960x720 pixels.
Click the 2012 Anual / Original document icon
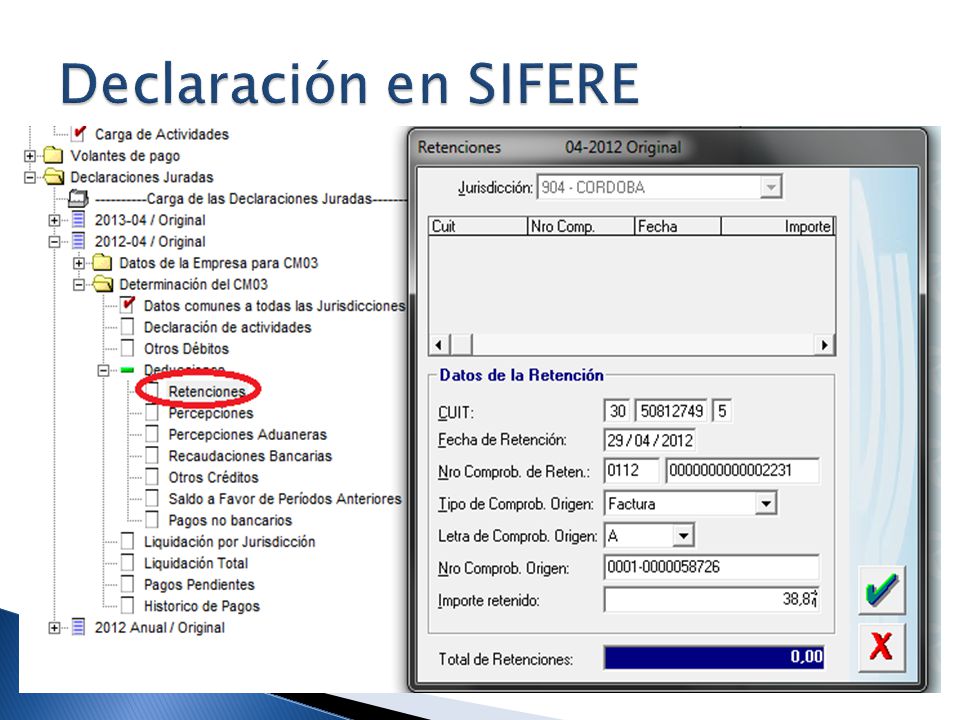point(78,627)
